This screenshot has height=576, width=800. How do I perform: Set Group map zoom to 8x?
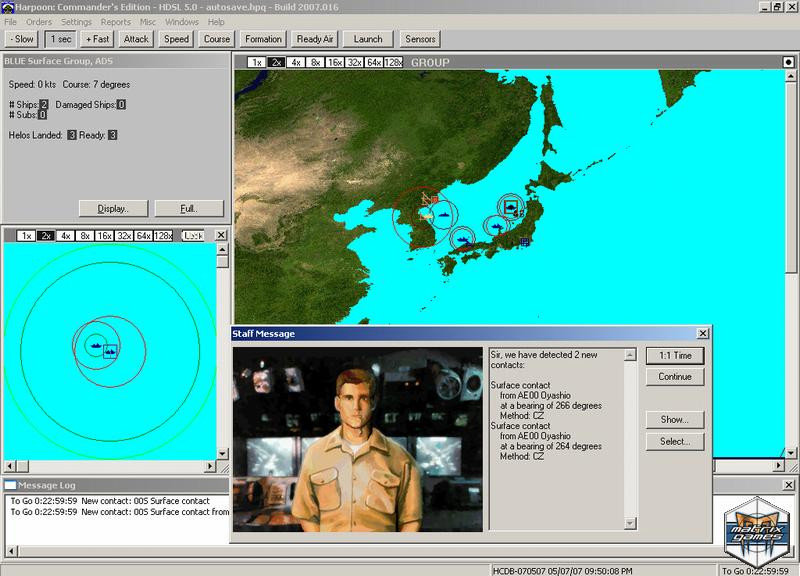pyautogui.click(x=315, y=62)
